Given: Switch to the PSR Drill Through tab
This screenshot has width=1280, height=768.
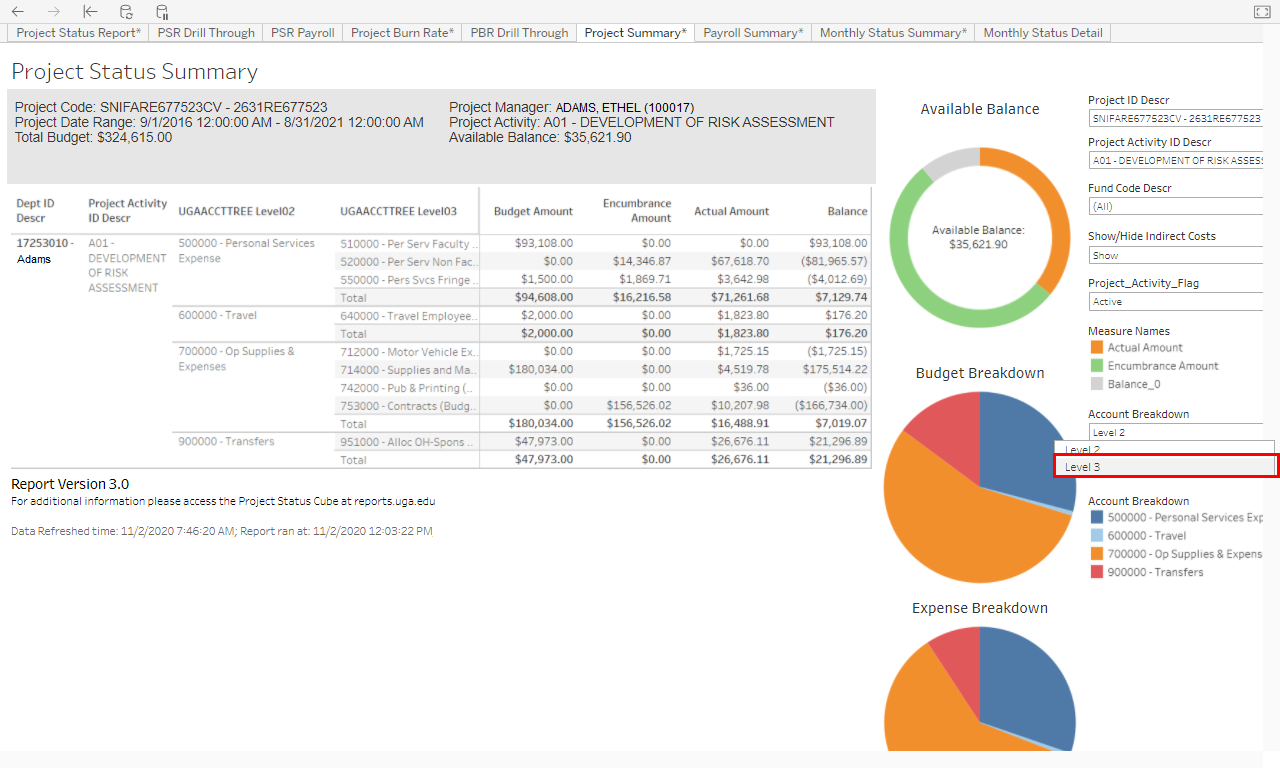Looking at the screenshot, I should pyautogui.click(x=206, y=33).
